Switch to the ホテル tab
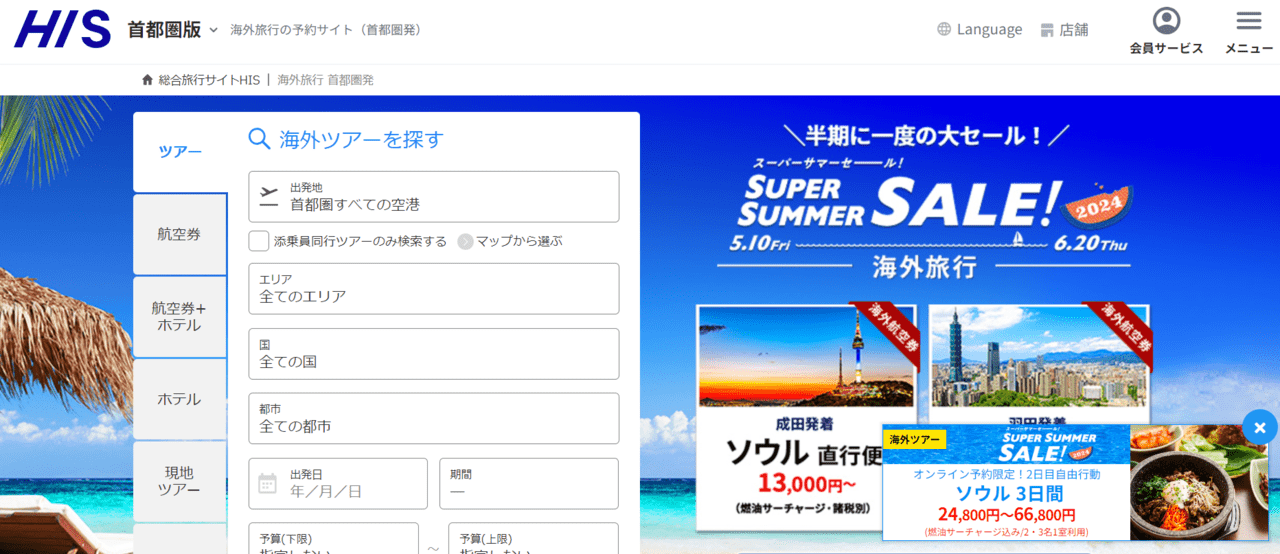Image resolution: width=1280 pixels, height=554 pixels. click(x=180, y=399)
